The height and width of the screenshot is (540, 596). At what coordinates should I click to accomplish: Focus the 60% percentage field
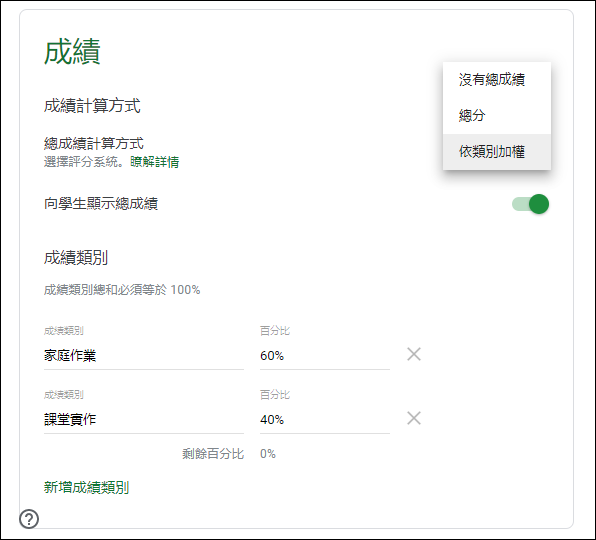[x=325, y=356]
